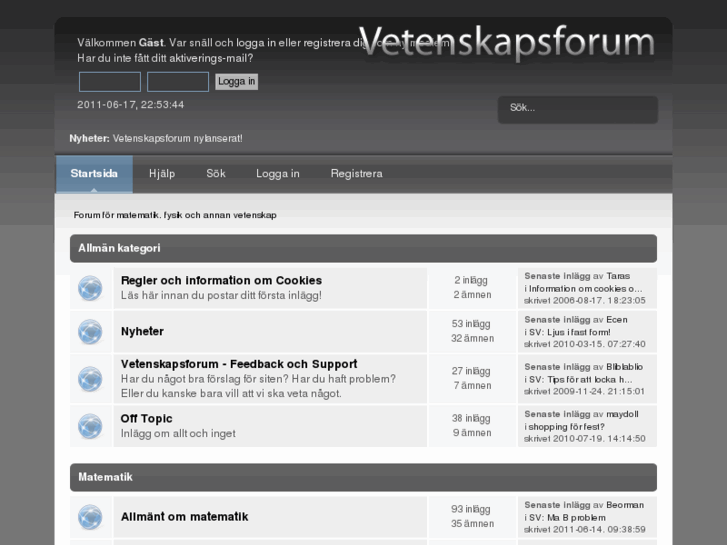Click the tagline 'Forum för matematik, fysik och annan vetenskap'
The image size is (727, 545).
(175, 215)
